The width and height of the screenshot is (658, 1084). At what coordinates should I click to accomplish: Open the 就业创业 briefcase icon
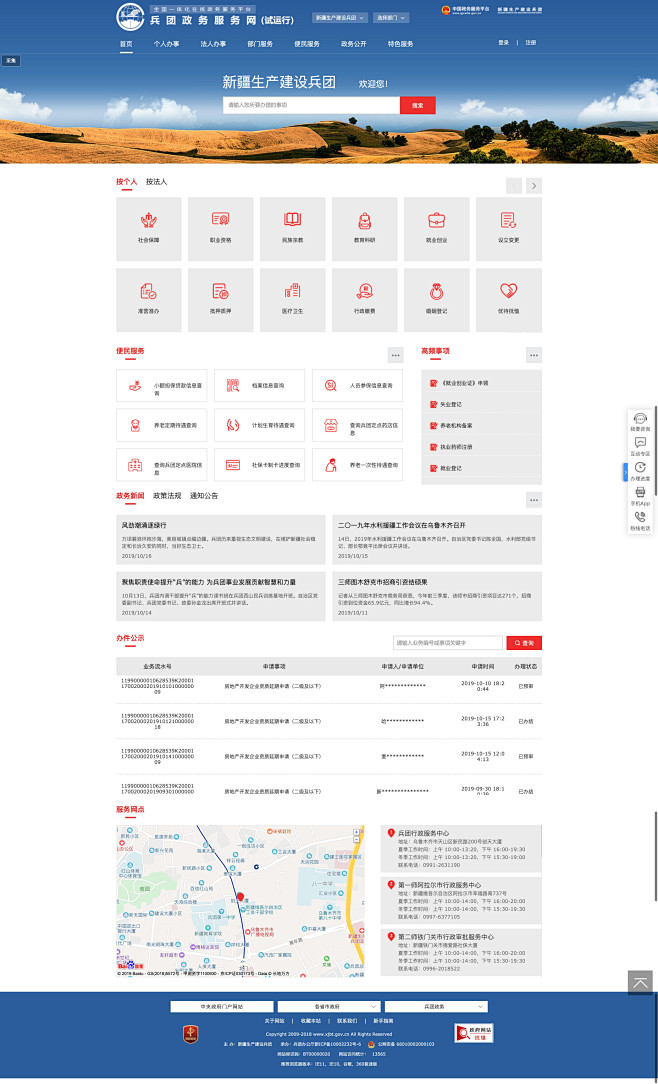(x=436, y=222)
